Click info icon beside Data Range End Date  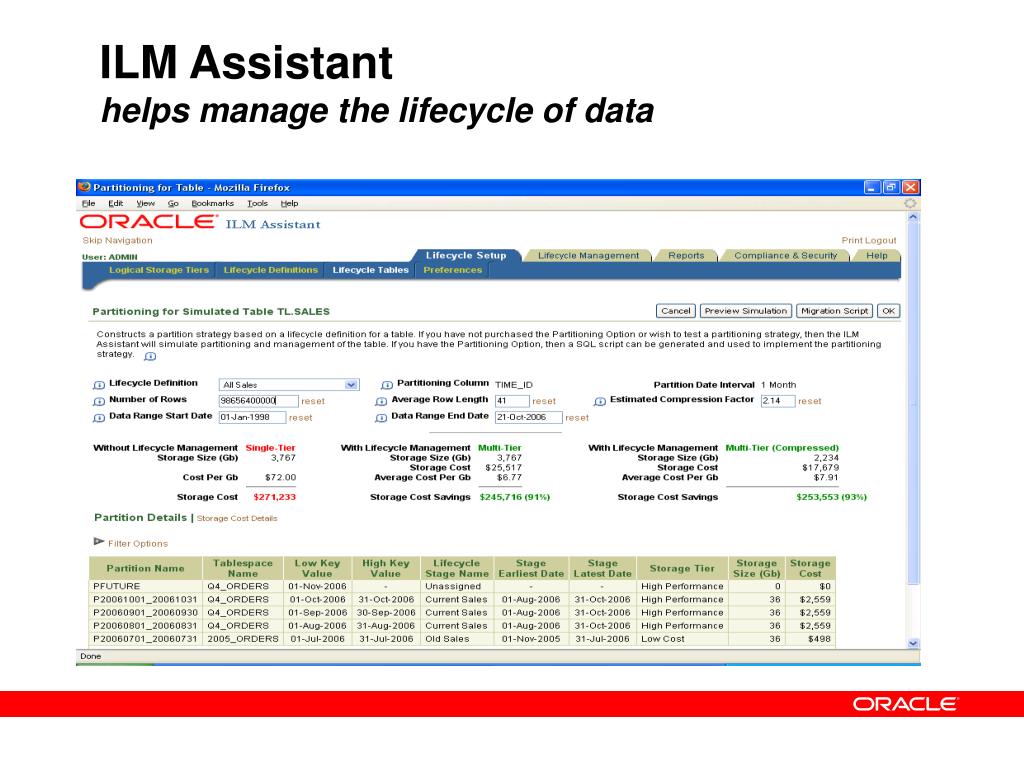pyautogui.click(x=381, y=418)
